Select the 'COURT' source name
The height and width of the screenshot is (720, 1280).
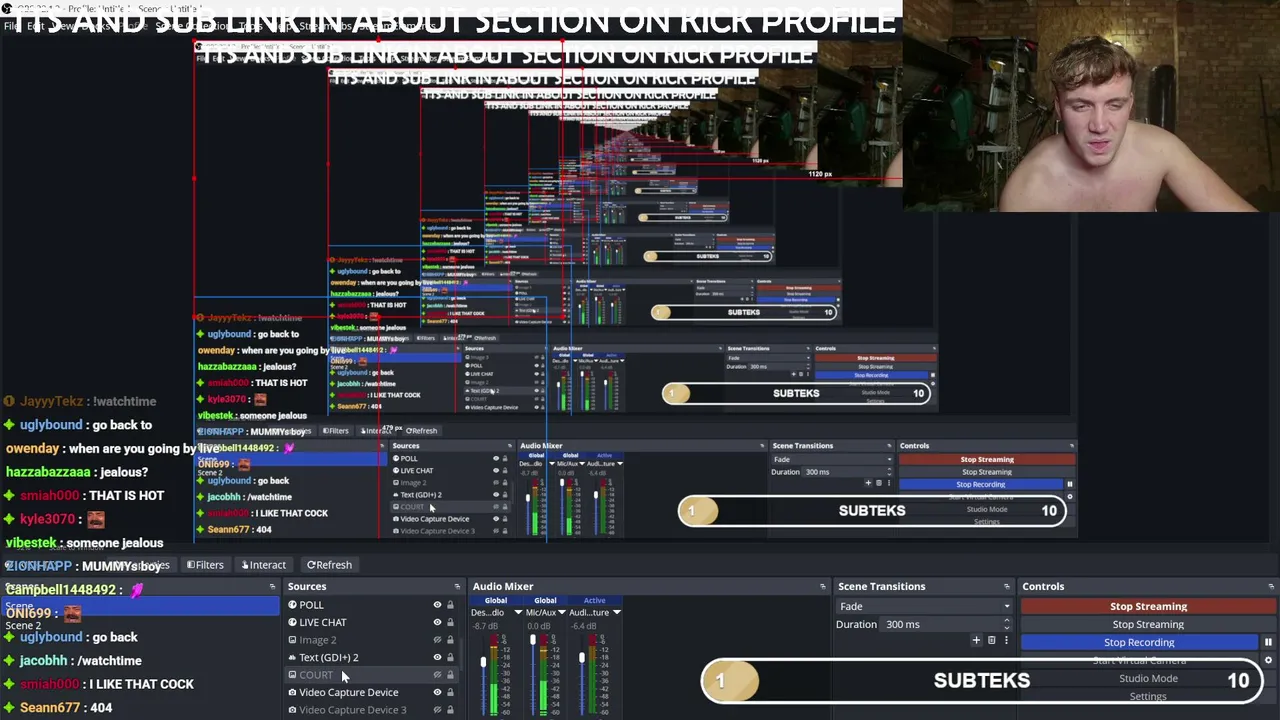[315, 675]
